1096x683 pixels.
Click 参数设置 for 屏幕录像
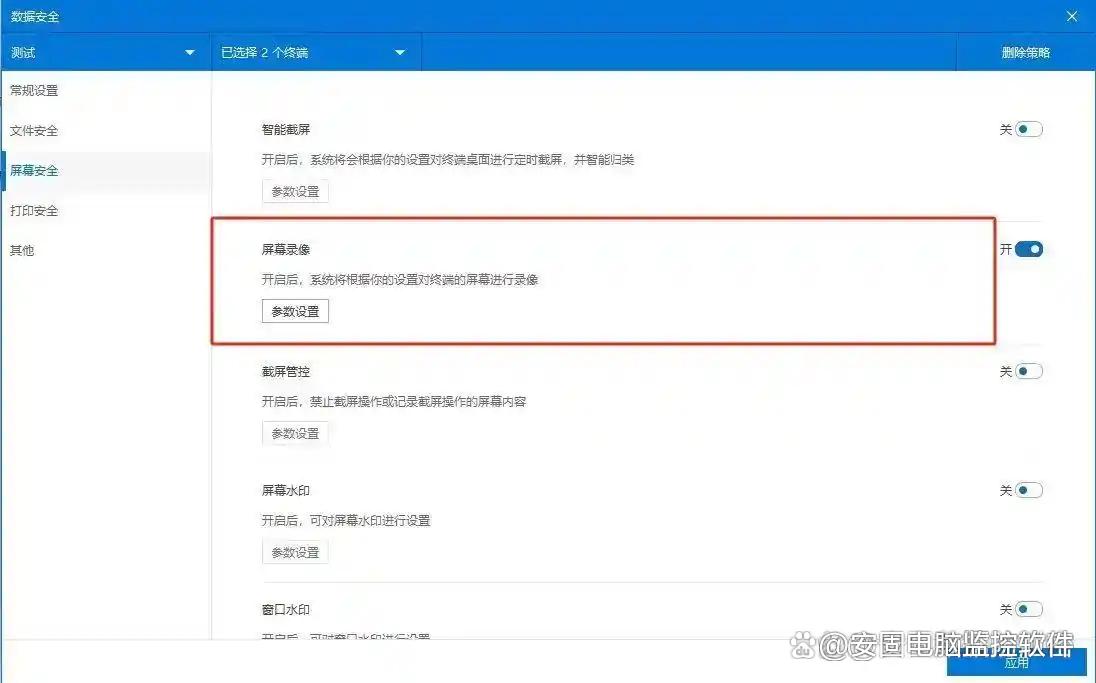(x=295, y=311)
